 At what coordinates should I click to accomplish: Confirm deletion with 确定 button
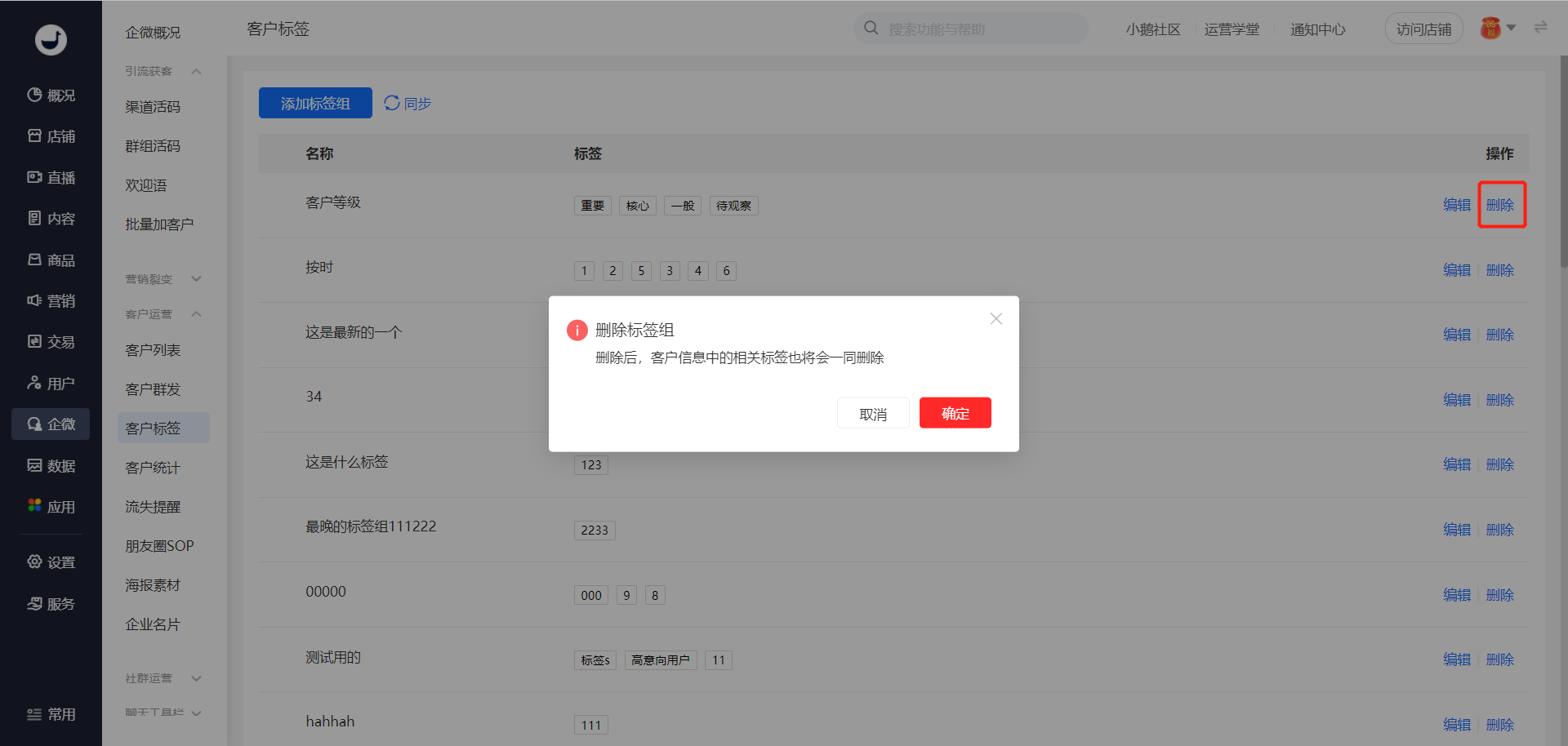click(955, 413)
